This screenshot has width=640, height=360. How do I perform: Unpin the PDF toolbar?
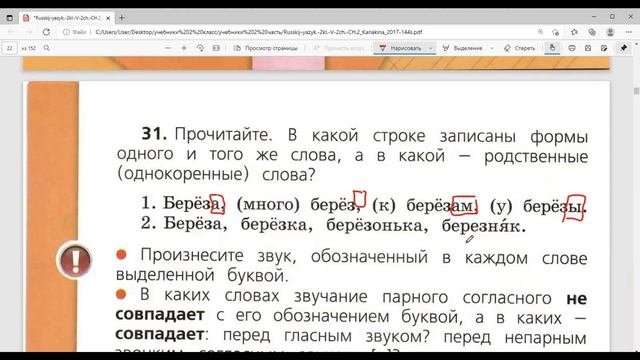tap(624, 48)
